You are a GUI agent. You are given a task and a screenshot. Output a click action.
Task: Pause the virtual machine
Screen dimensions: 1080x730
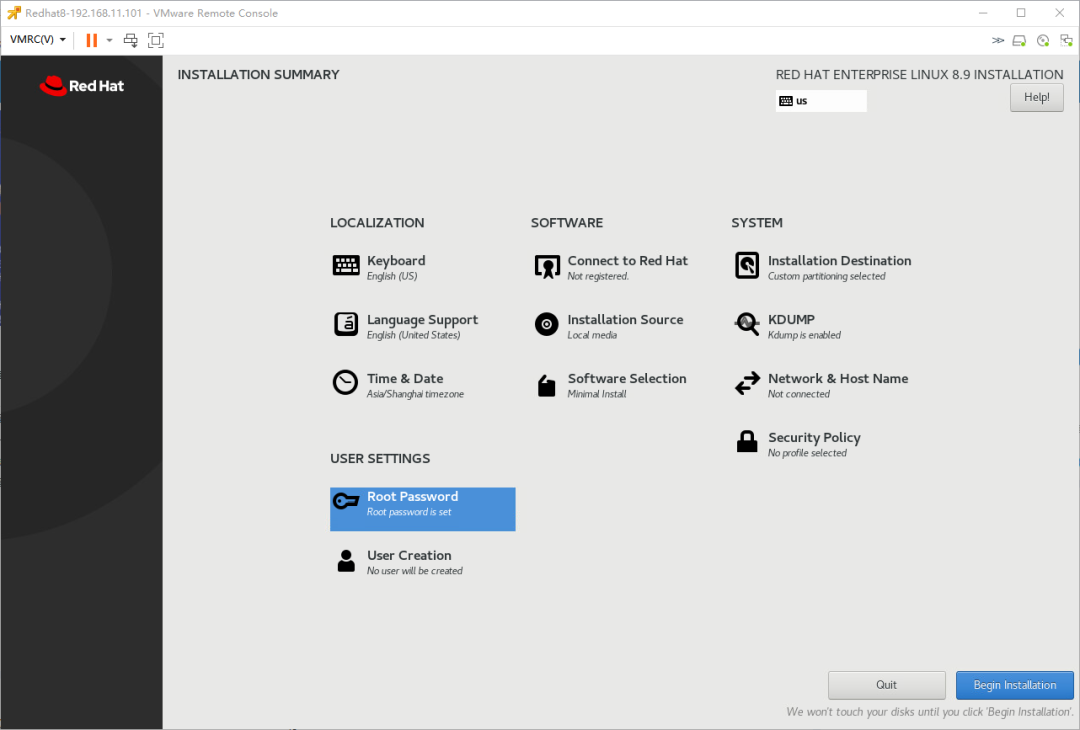92,40
